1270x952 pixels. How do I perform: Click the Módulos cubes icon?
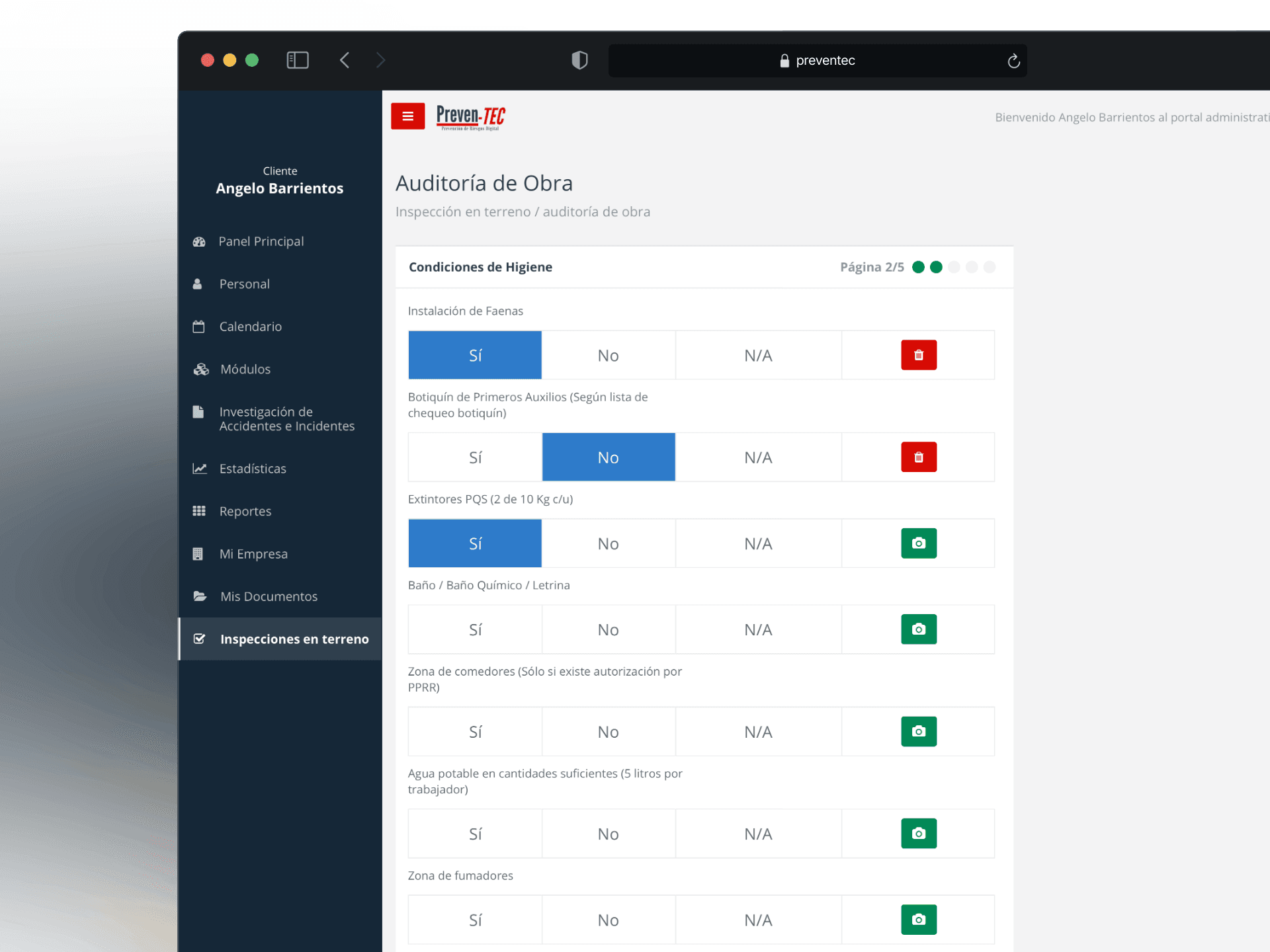201,370
